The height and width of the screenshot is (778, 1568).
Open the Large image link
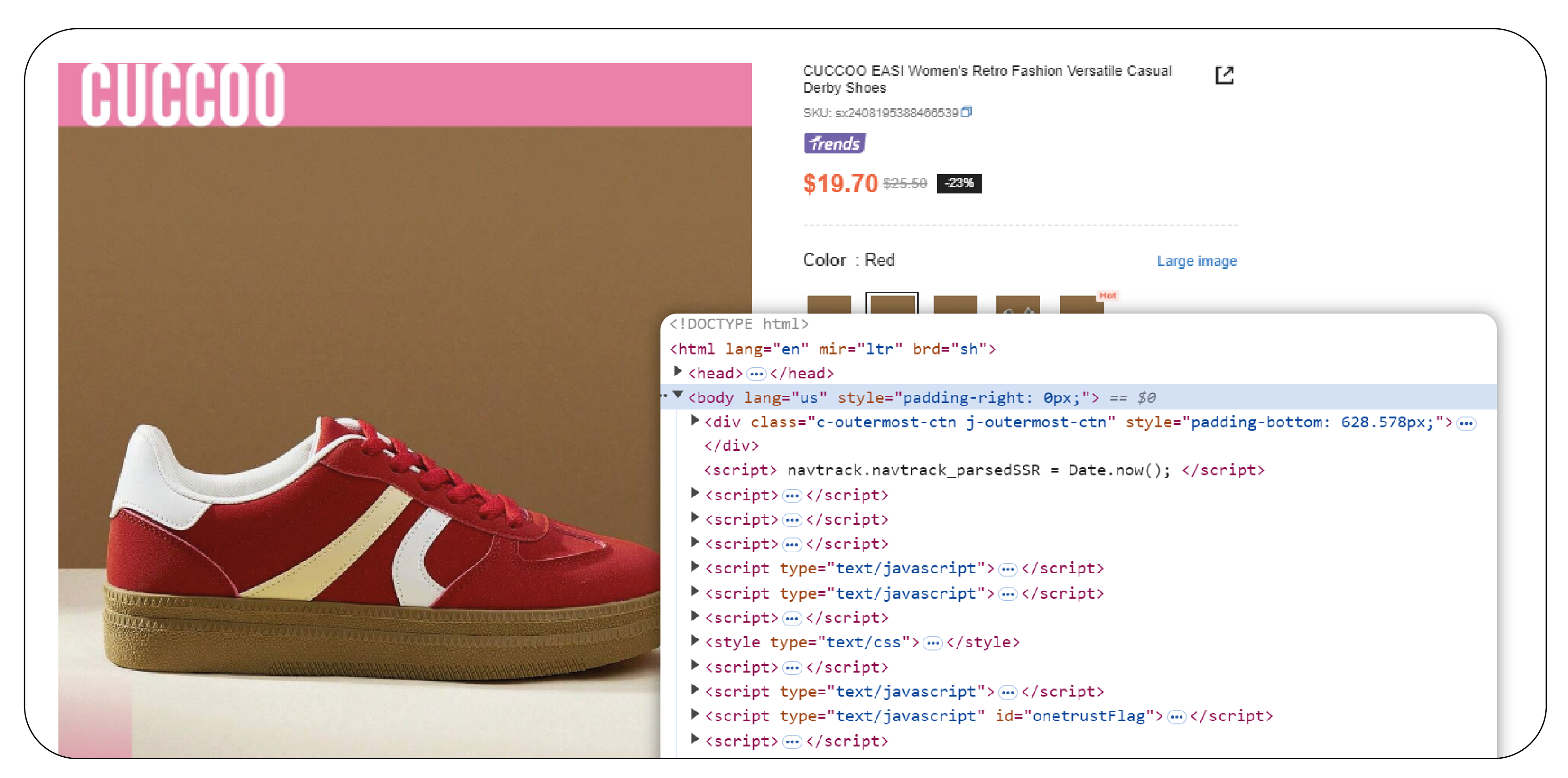click(x=1196, y=261)
